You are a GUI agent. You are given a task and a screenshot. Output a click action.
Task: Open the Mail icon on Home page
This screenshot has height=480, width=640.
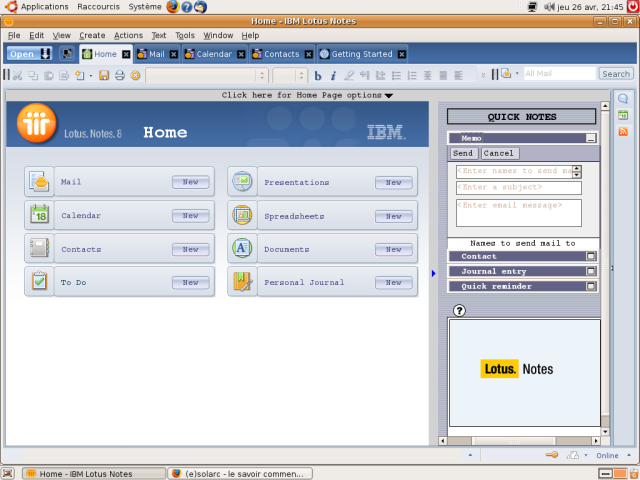(x=39, y=181)
